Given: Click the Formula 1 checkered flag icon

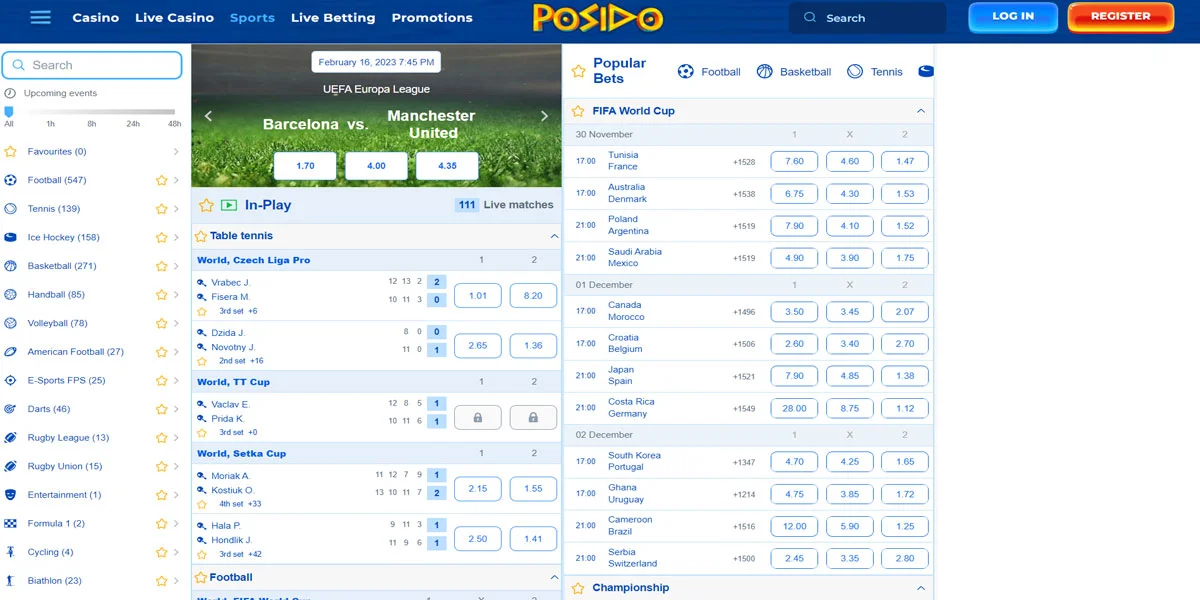Looking at the screenshot, I should (x=10, y=523).
